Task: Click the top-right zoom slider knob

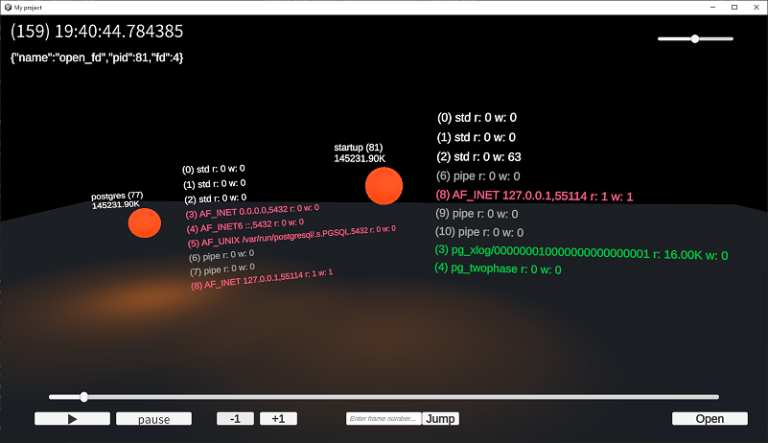Action: [x=695, y=39]
